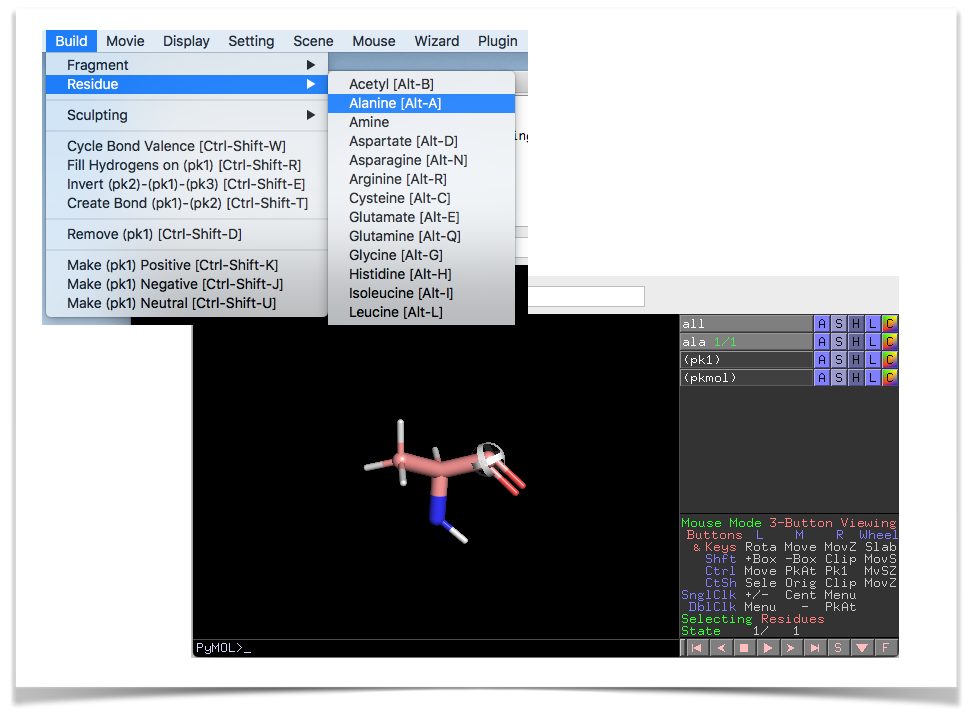Rewind movie to first frame
Image resolution: width=972 pixels, height=714 pixels.
coord(697,648)
